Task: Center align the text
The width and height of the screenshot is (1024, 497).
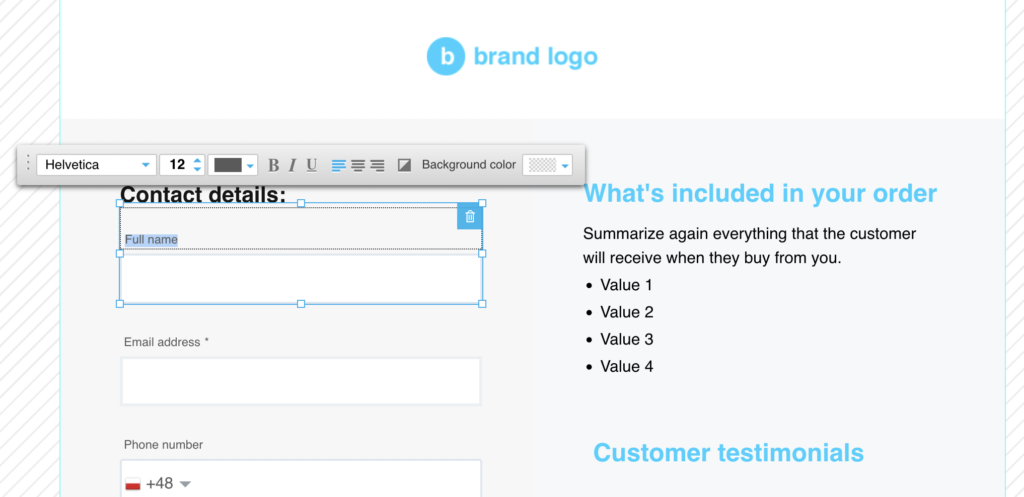Action: 358,165
